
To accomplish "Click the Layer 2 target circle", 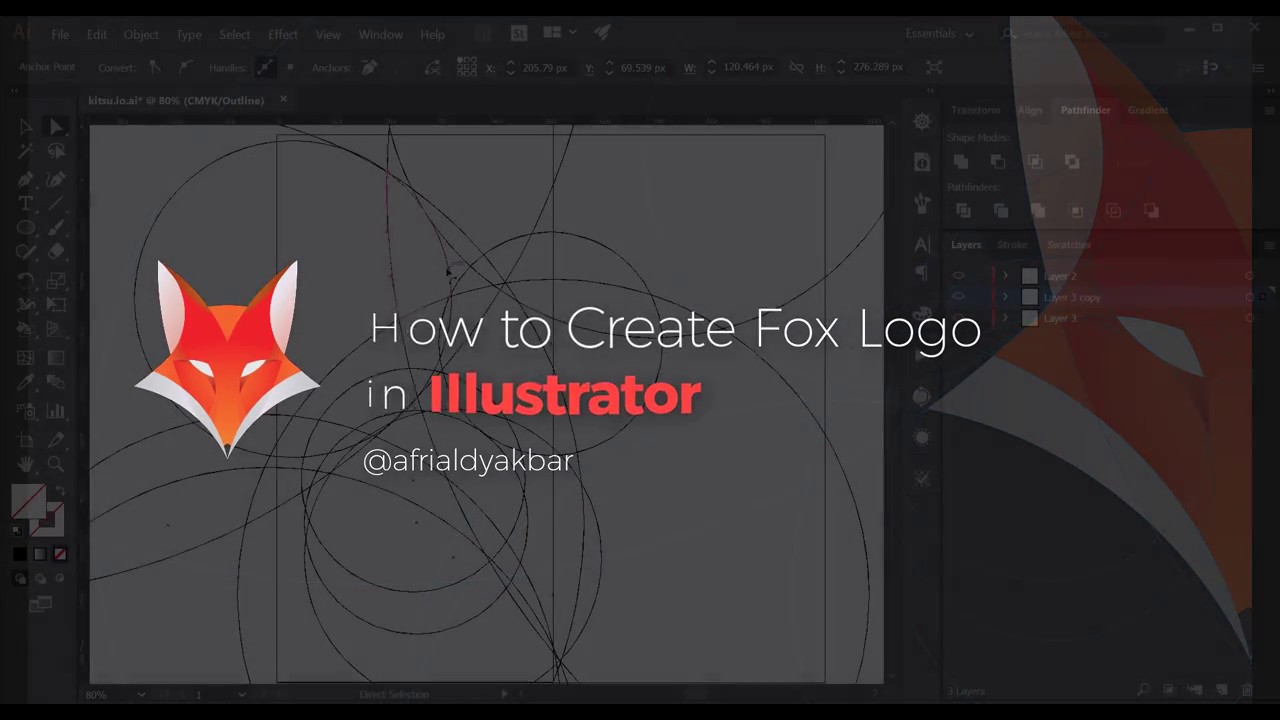I will tap(1249, 276).
